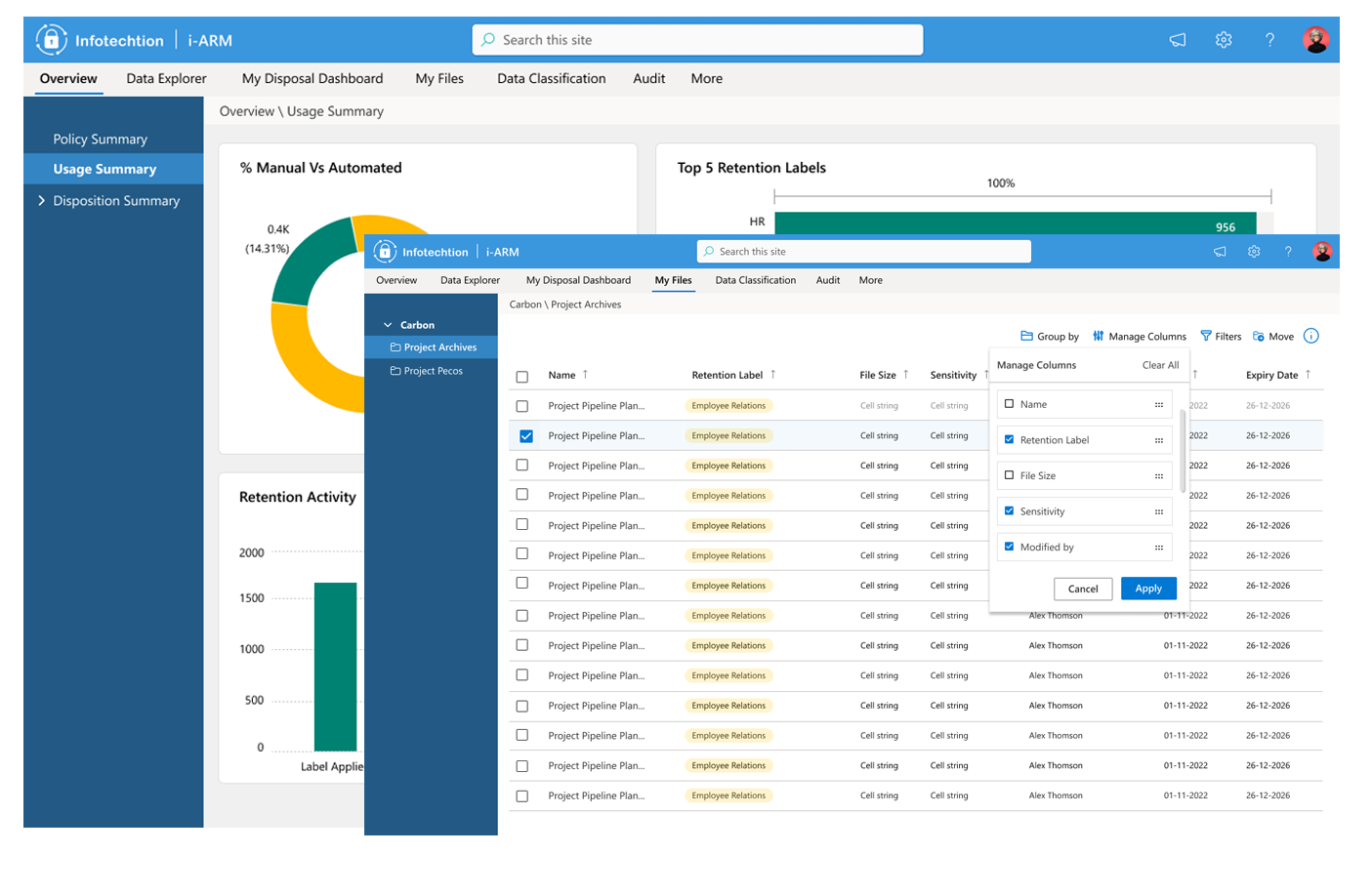Enable the File Size column checkbox
Image resolution: width=1372 pixels, height=895 pixels.
coord(1010,475)
